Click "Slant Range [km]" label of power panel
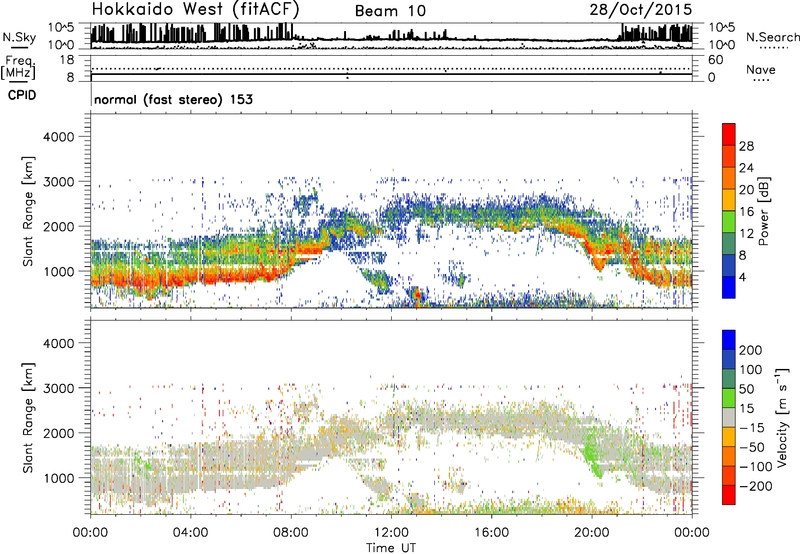The width and height of the screenshot is (800, 554). (x=28, y=211)
